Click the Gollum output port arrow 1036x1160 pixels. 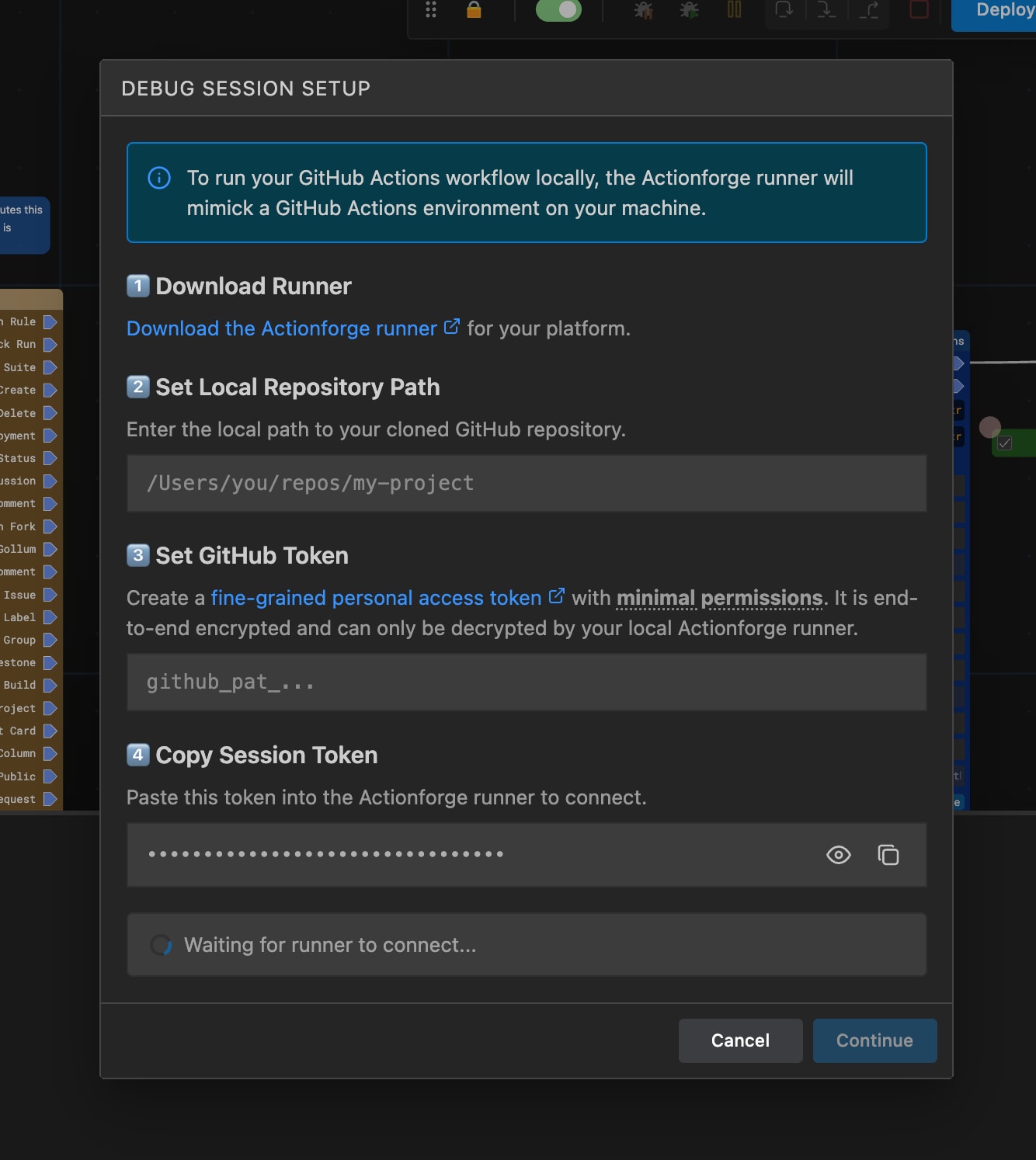click(x=50, y=550)
